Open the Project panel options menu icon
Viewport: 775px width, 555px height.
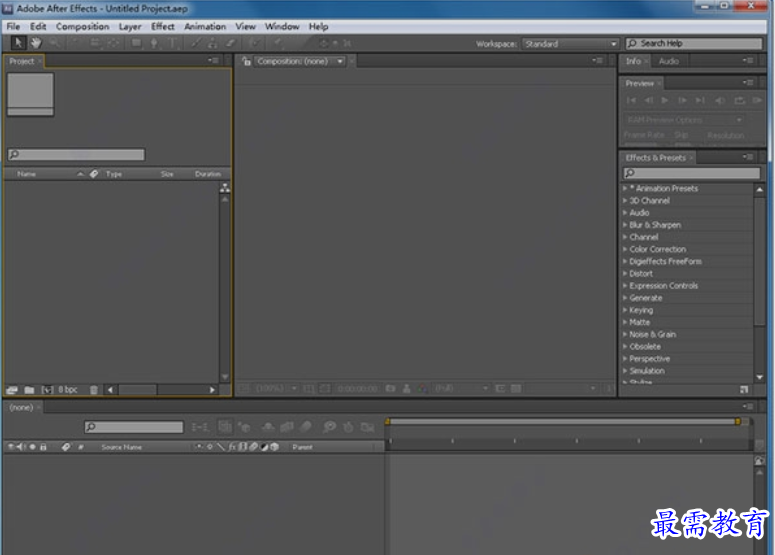(213, 61)
